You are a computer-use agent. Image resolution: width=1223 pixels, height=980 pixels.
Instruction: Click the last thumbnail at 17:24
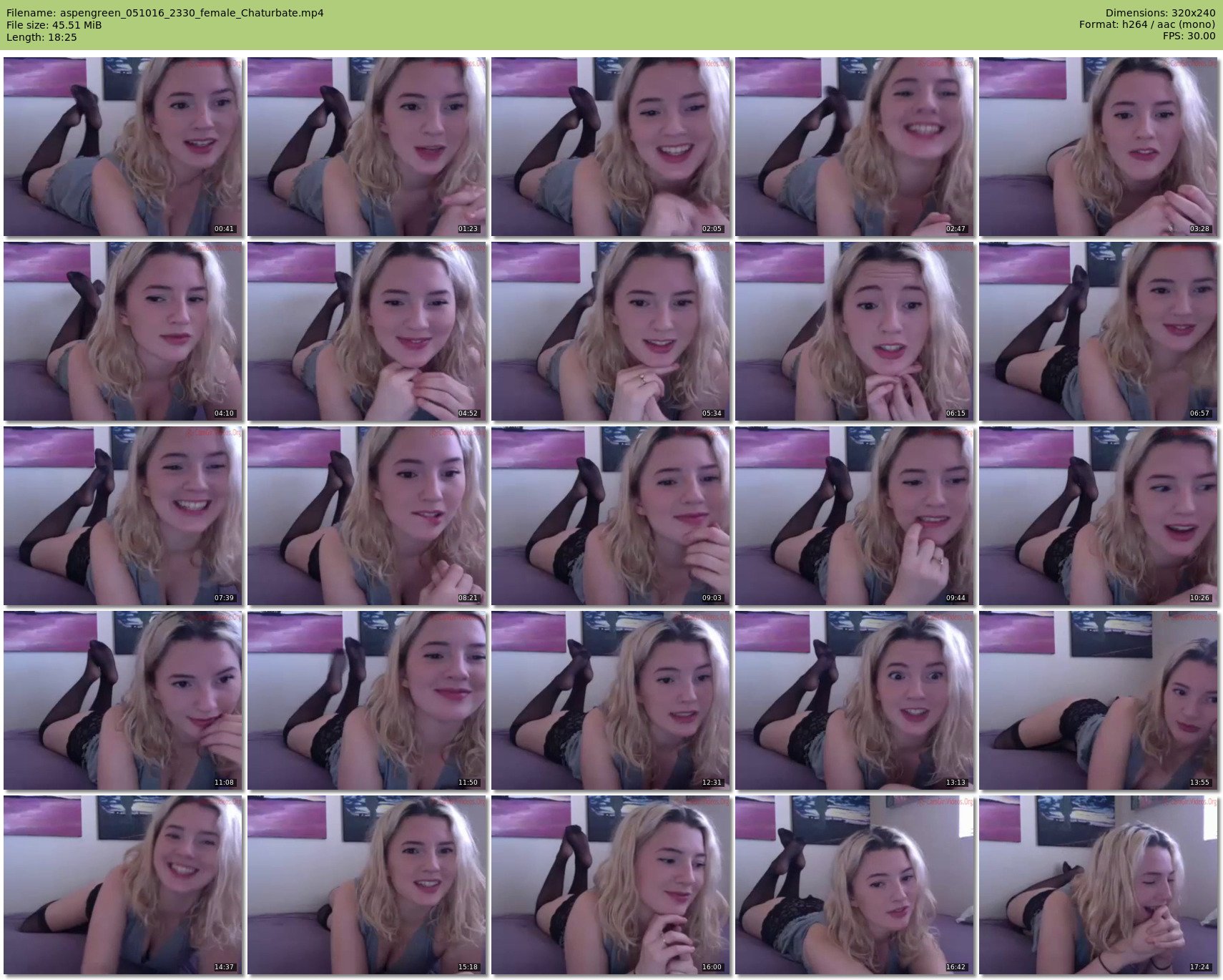click(1098, 885)
